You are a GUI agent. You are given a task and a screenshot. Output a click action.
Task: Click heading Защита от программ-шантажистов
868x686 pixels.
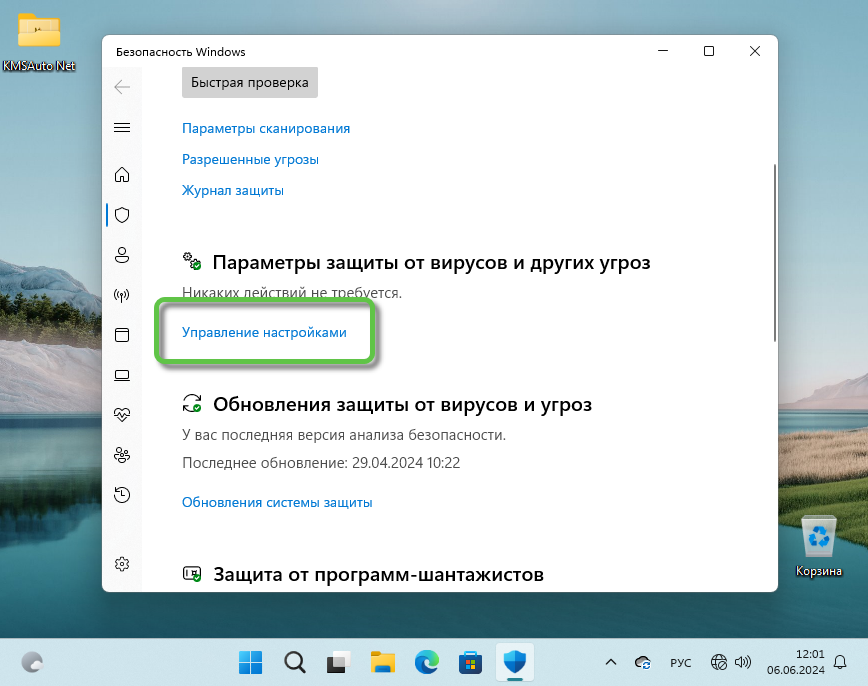click(x=379, y=575)
